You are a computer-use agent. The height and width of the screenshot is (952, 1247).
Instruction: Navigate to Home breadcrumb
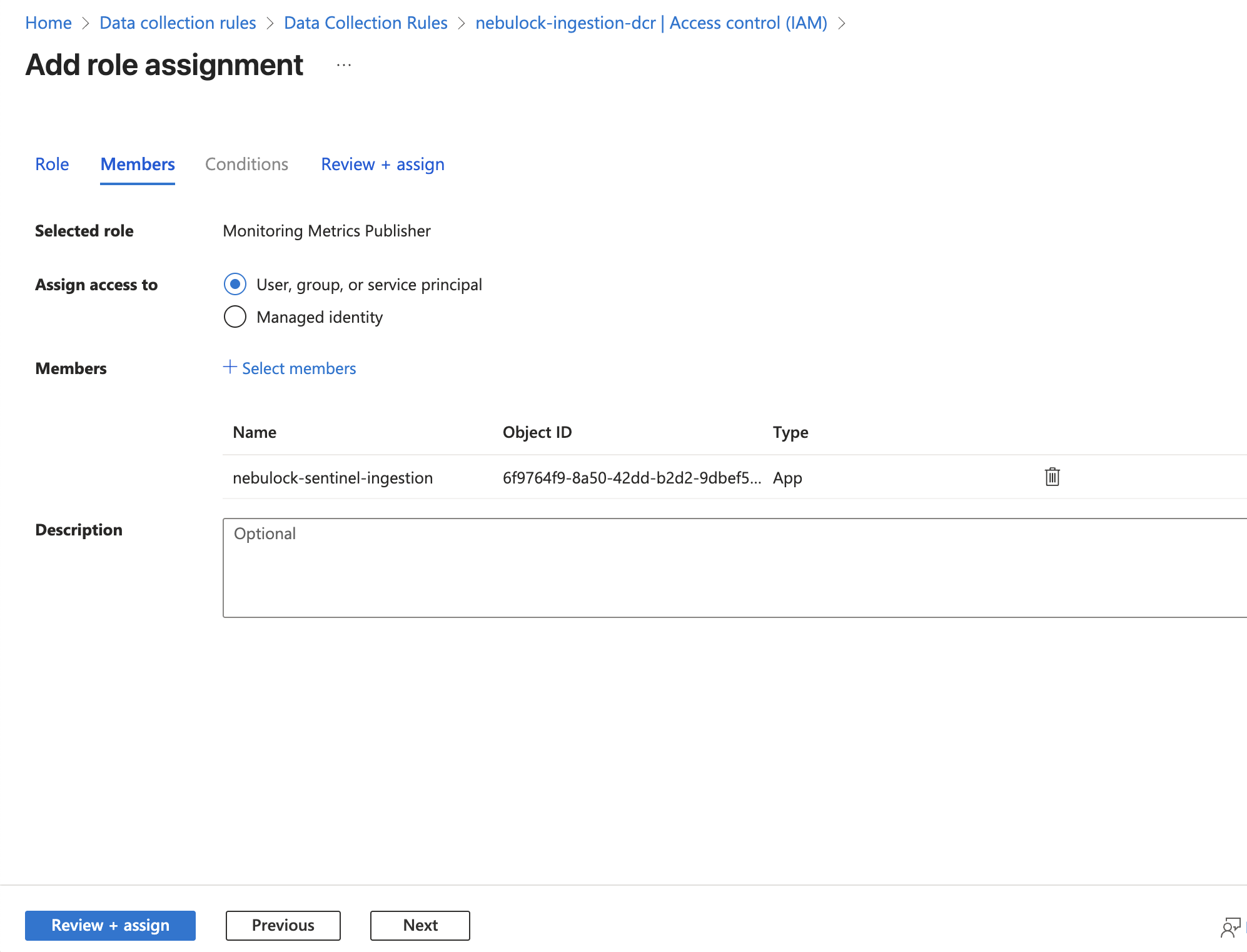pyautogui.click(x=48, y=23)
